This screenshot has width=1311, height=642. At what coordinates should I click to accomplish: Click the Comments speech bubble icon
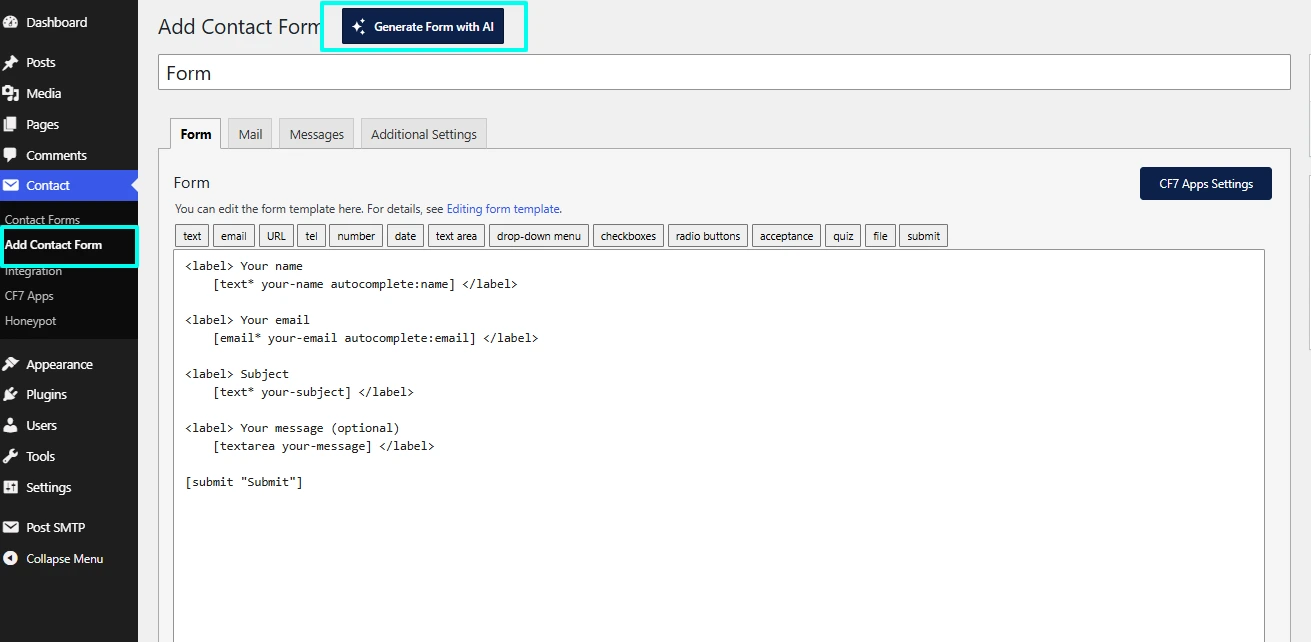(11, 155)
